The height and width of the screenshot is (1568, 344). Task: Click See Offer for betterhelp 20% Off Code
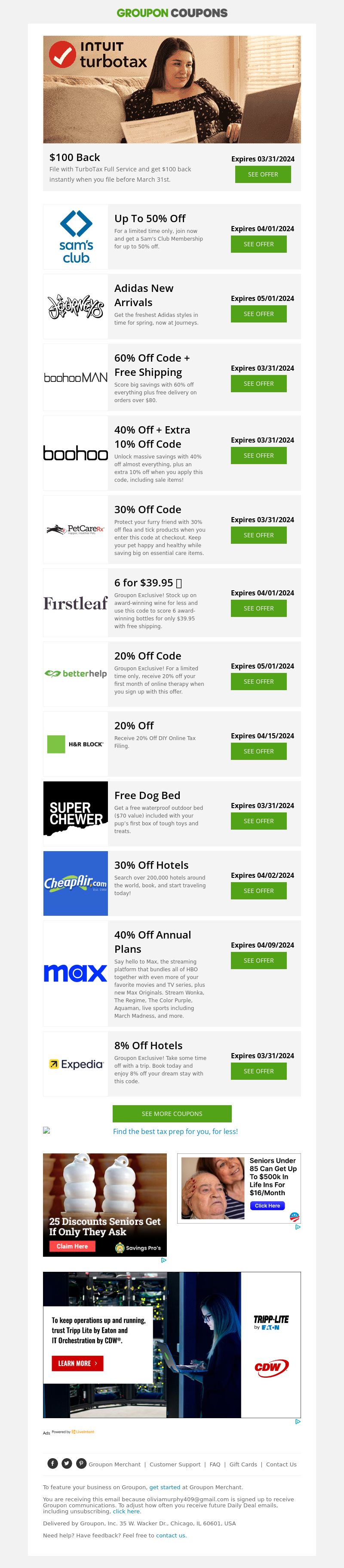click(x=258, y=682)
